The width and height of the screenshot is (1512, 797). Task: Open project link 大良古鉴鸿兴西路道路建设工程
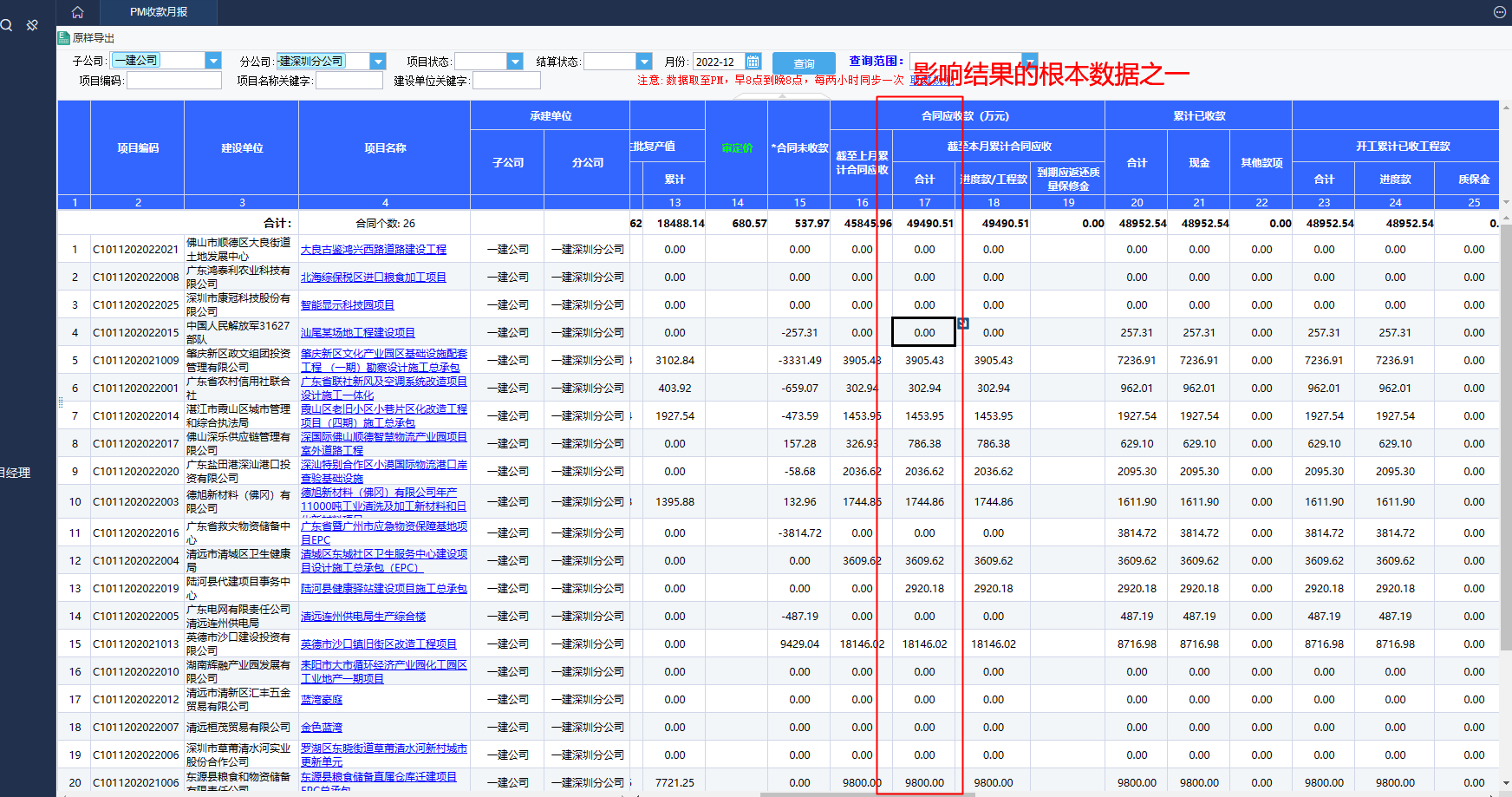coord(374,249)
